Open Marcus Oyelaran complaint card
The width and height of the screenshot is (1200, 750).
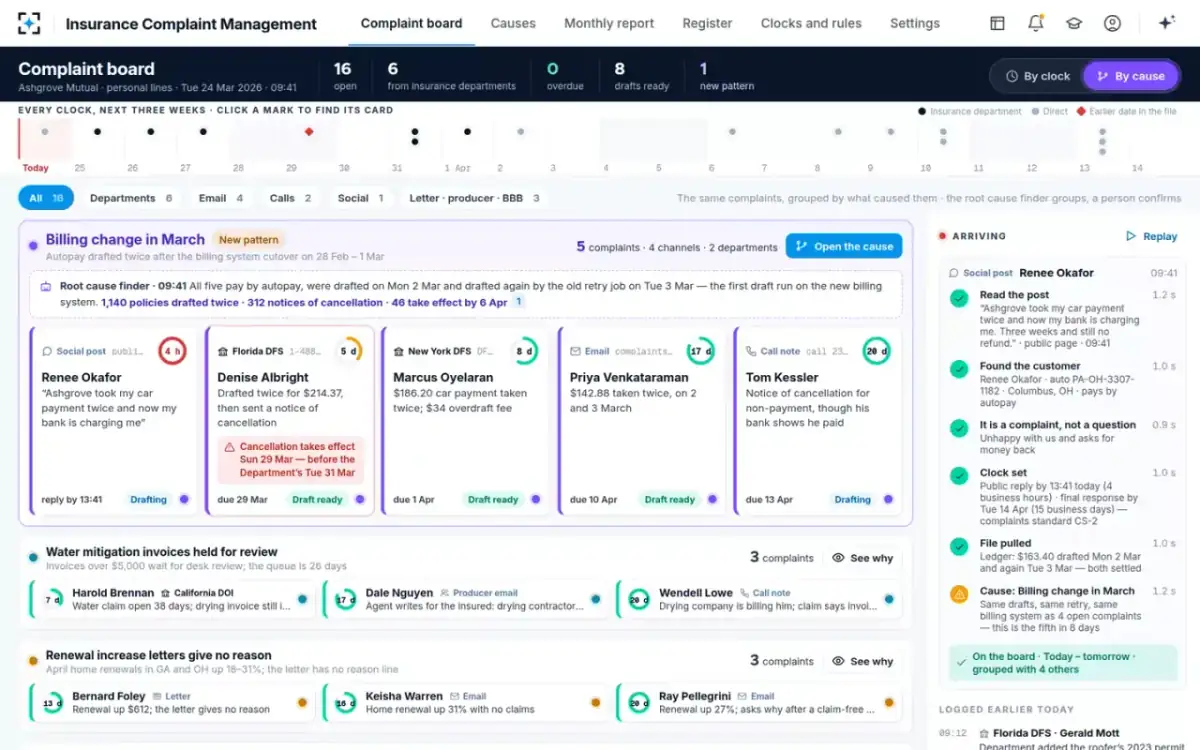click(467, 420)
